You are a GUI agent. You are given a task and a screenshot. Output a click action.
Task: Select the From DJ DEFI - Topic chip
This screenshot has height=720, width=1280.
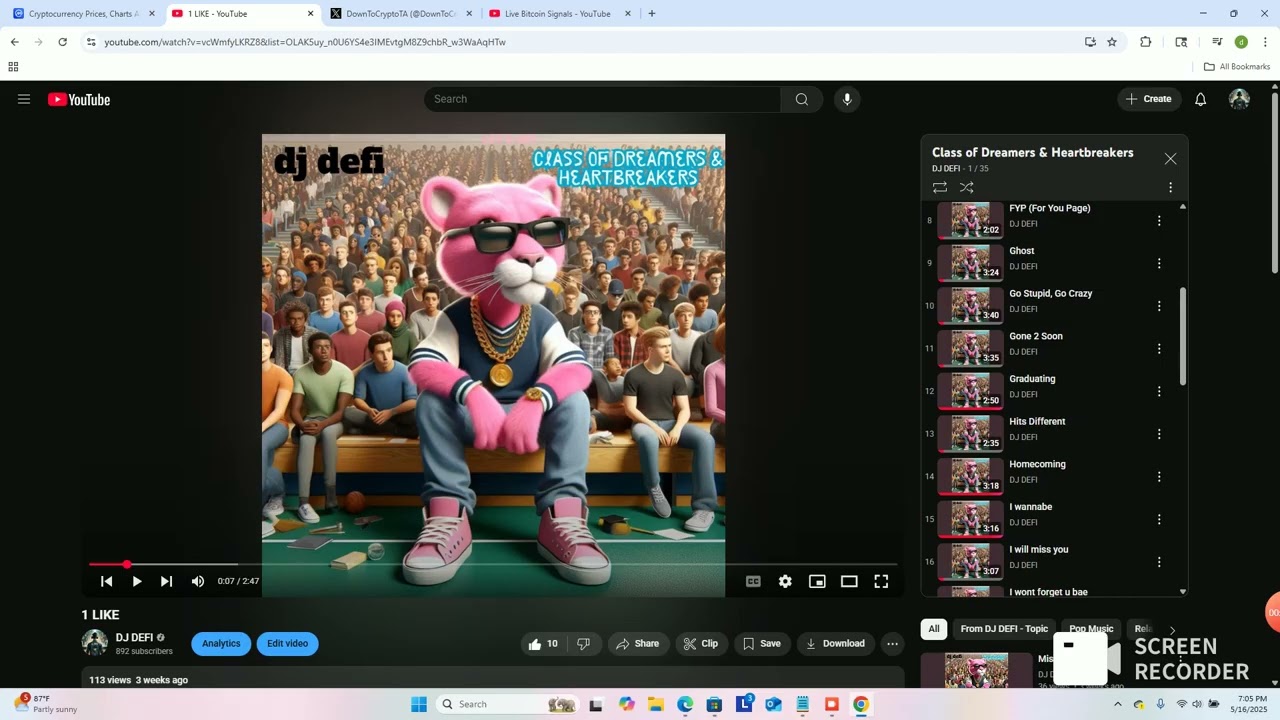pyautogui.click(x=1004, y=629)
